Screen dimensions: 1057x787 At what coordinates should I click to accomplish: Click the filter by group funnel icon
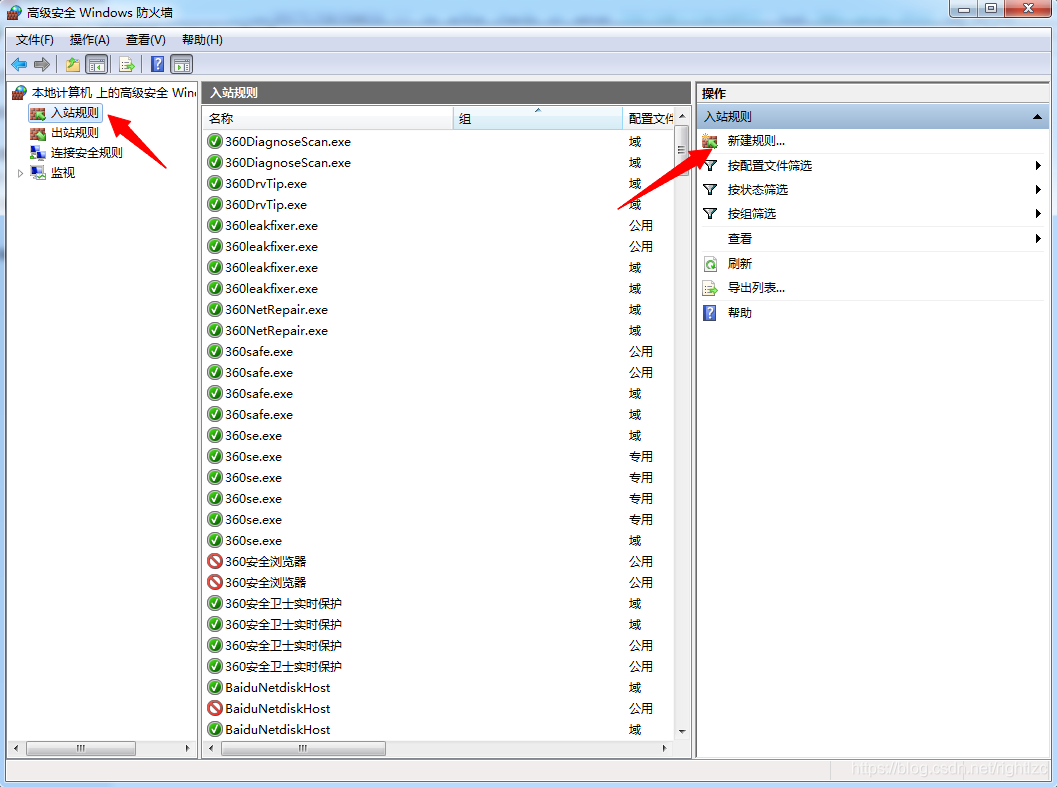(710, 214)
